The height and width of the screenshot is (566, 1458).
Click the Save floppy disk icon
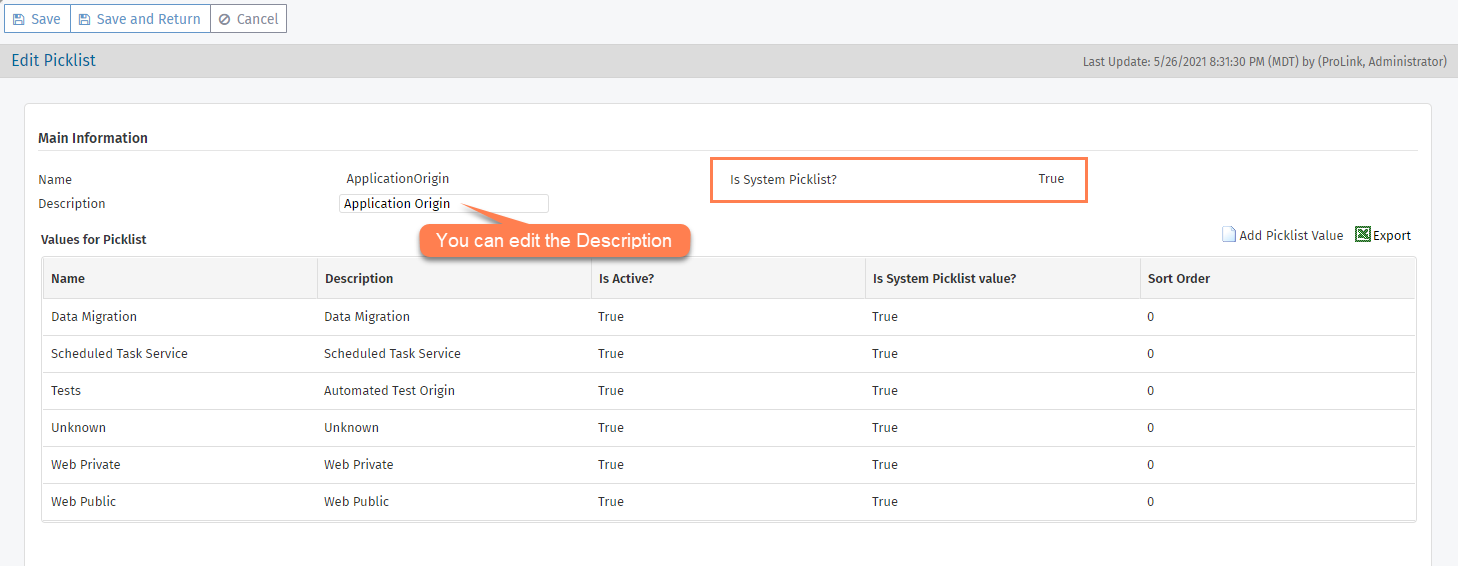click(19, 19)
